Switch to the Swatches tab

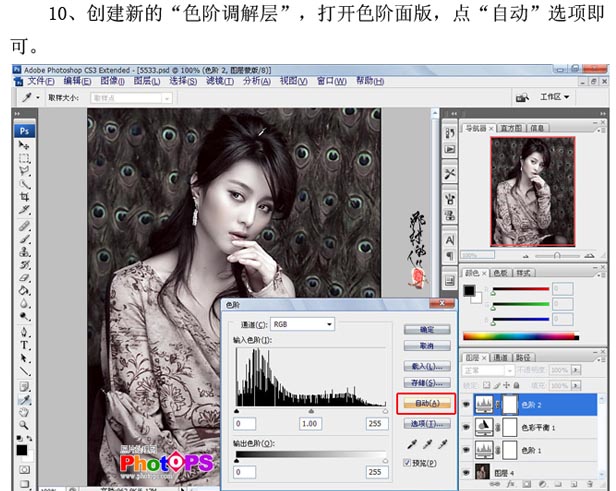tap(500, 273)
